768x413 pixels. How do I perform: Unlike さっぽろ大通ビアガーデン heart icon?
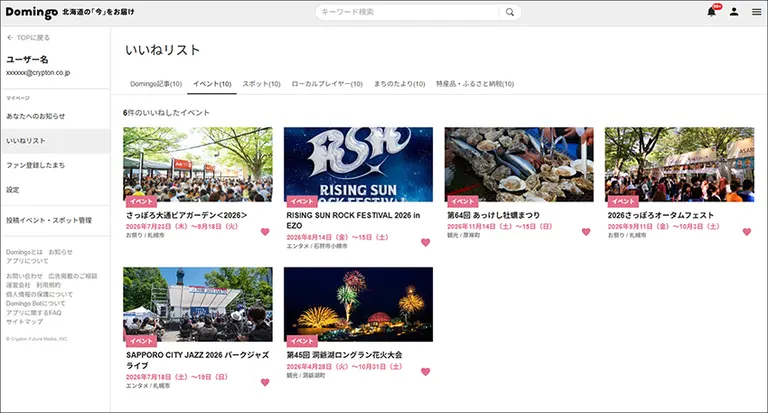(x=265, y=232)
